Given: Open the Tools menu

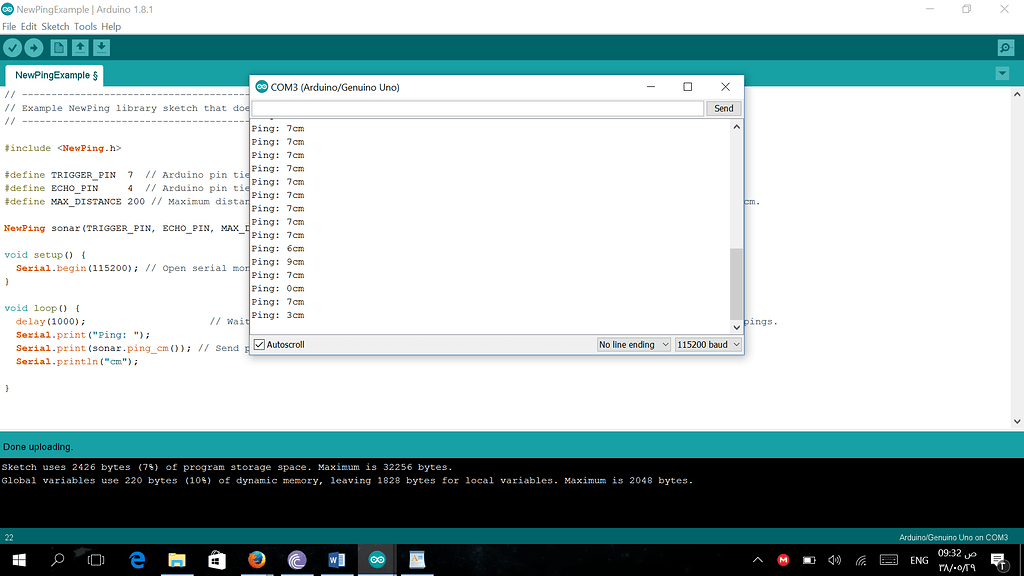Looking at the screenshot, I should point(85,26).
